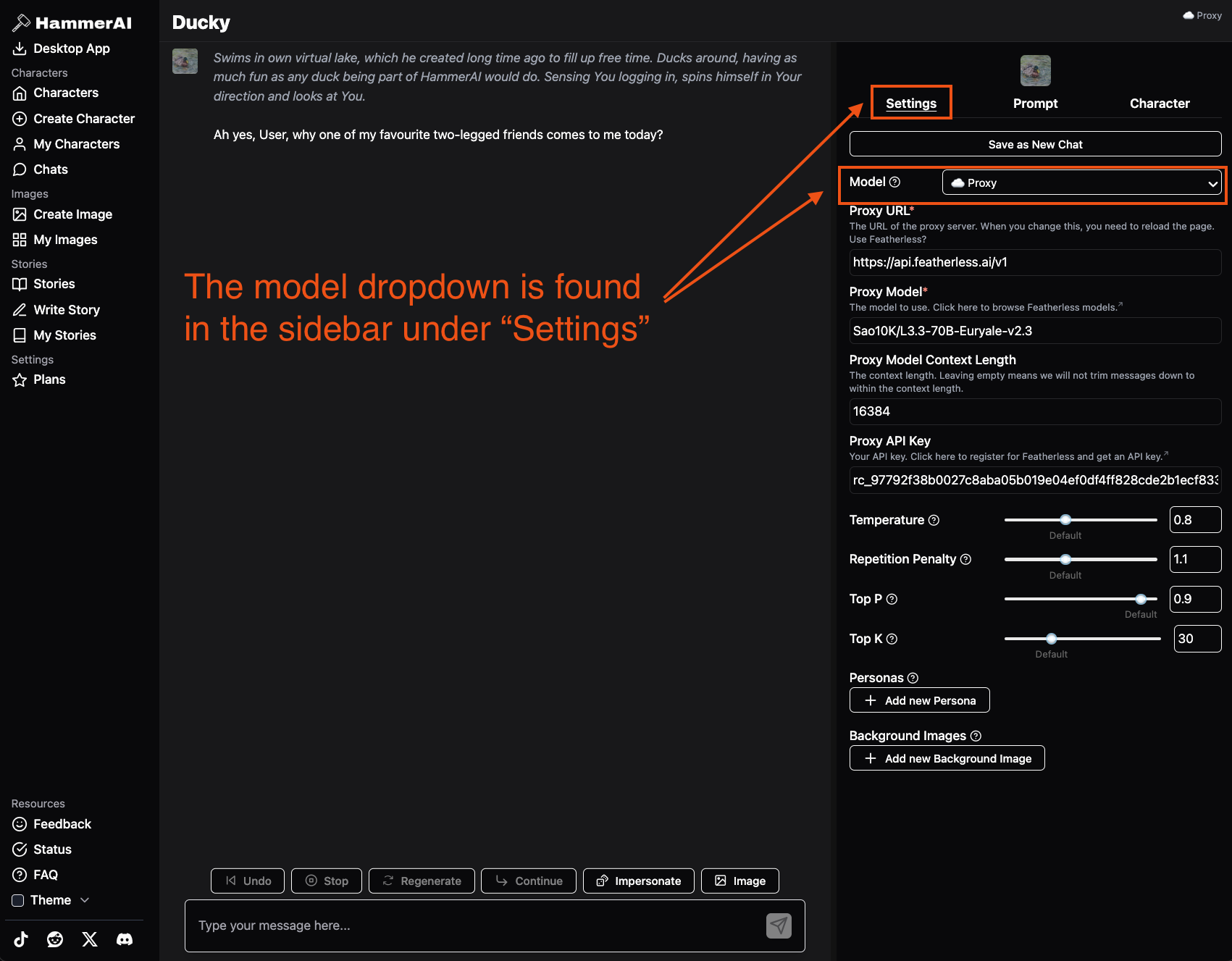
Task: Open the Reddit social link icon
Action: [x=55, y=939]
